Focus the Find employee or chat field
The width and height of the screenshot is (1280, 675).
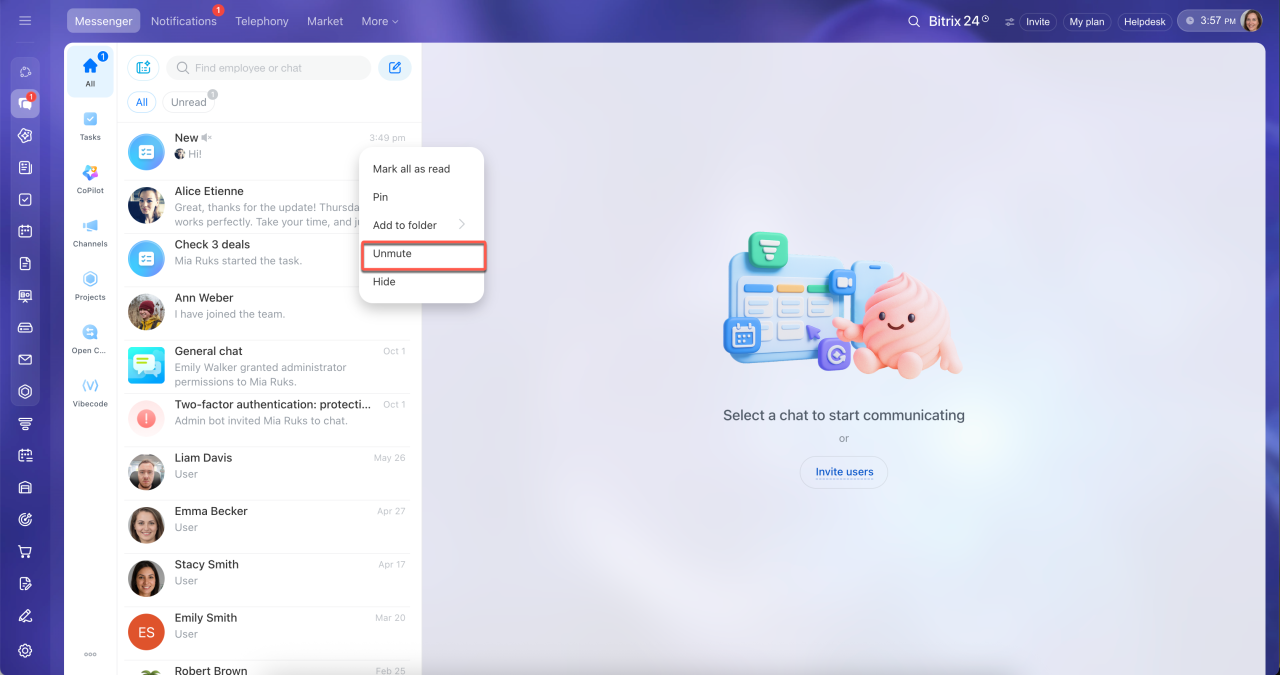point(269,68)
